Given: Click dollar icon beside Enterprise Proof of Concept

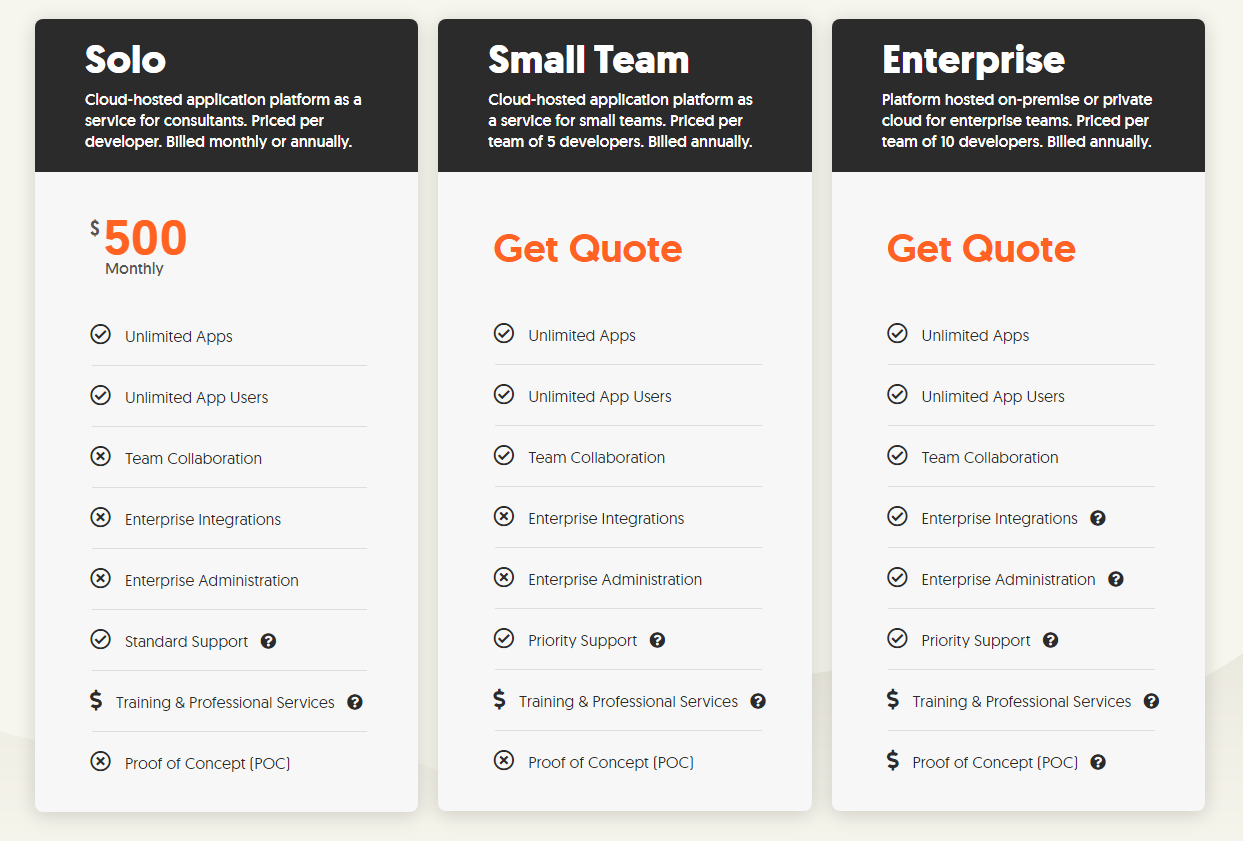Looking at the screenshot, I should [893, 761].
